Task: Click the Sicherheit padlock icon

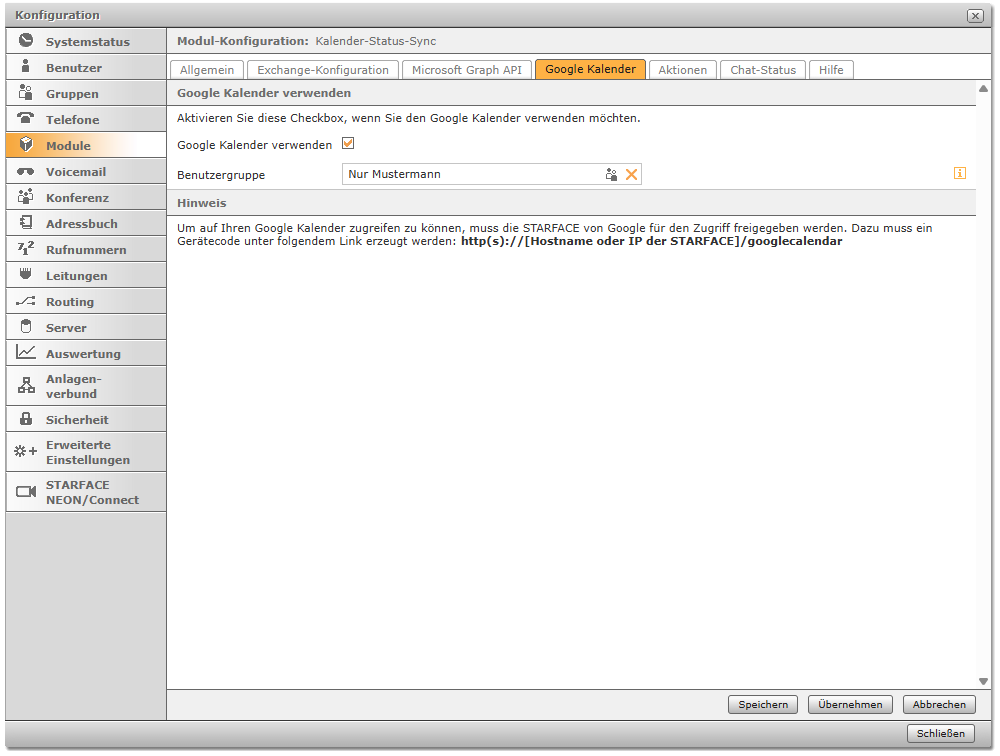Action: [x=26, y=419]
